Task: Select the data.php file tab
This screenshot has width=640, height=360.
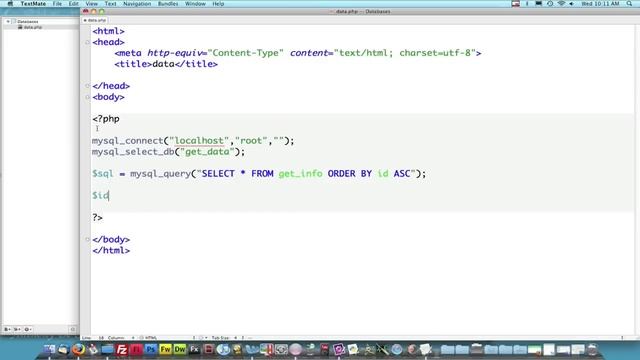Action: [x=95, y=20]
